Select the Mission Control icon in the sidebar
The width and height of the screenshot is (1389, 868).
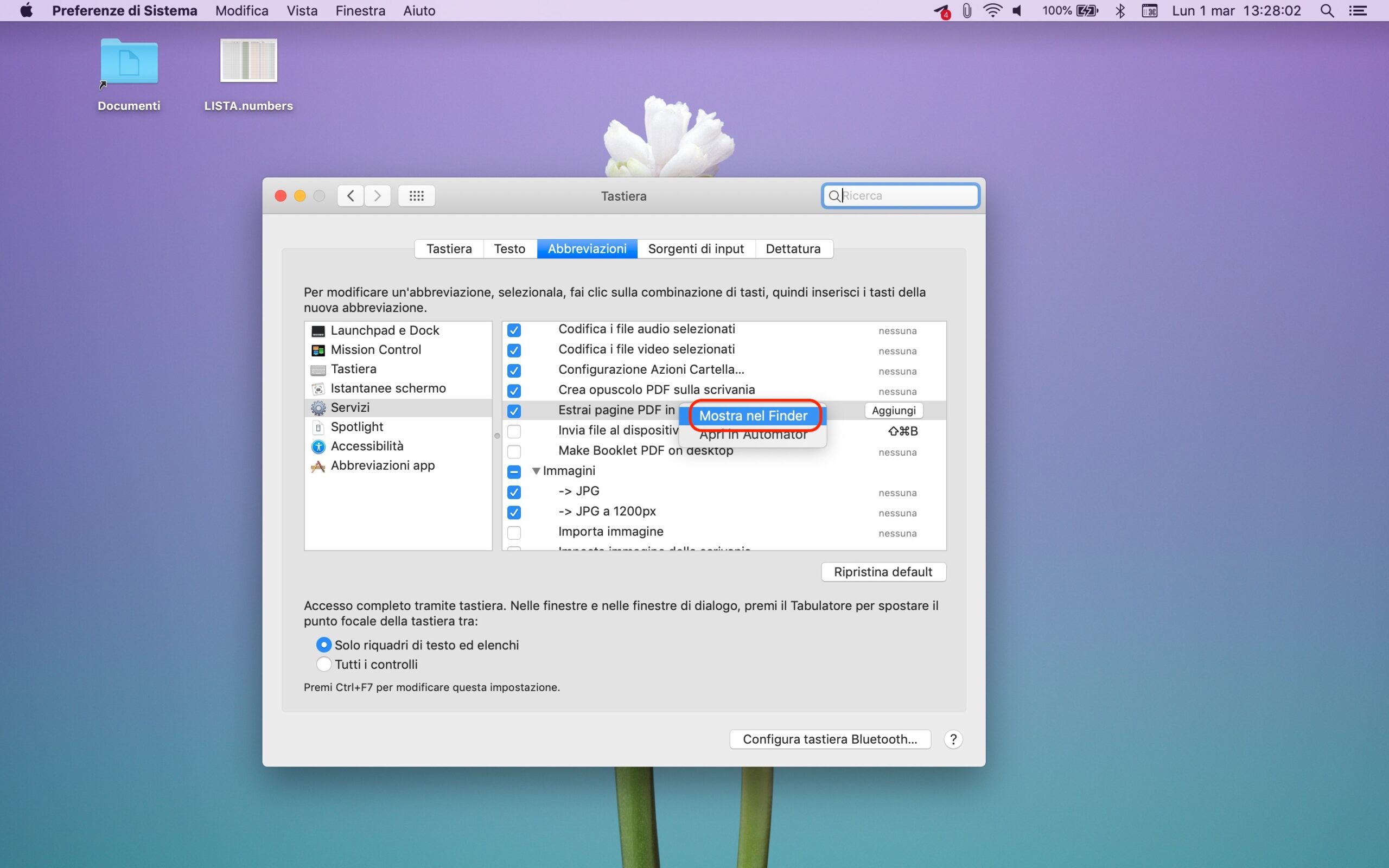317,350
